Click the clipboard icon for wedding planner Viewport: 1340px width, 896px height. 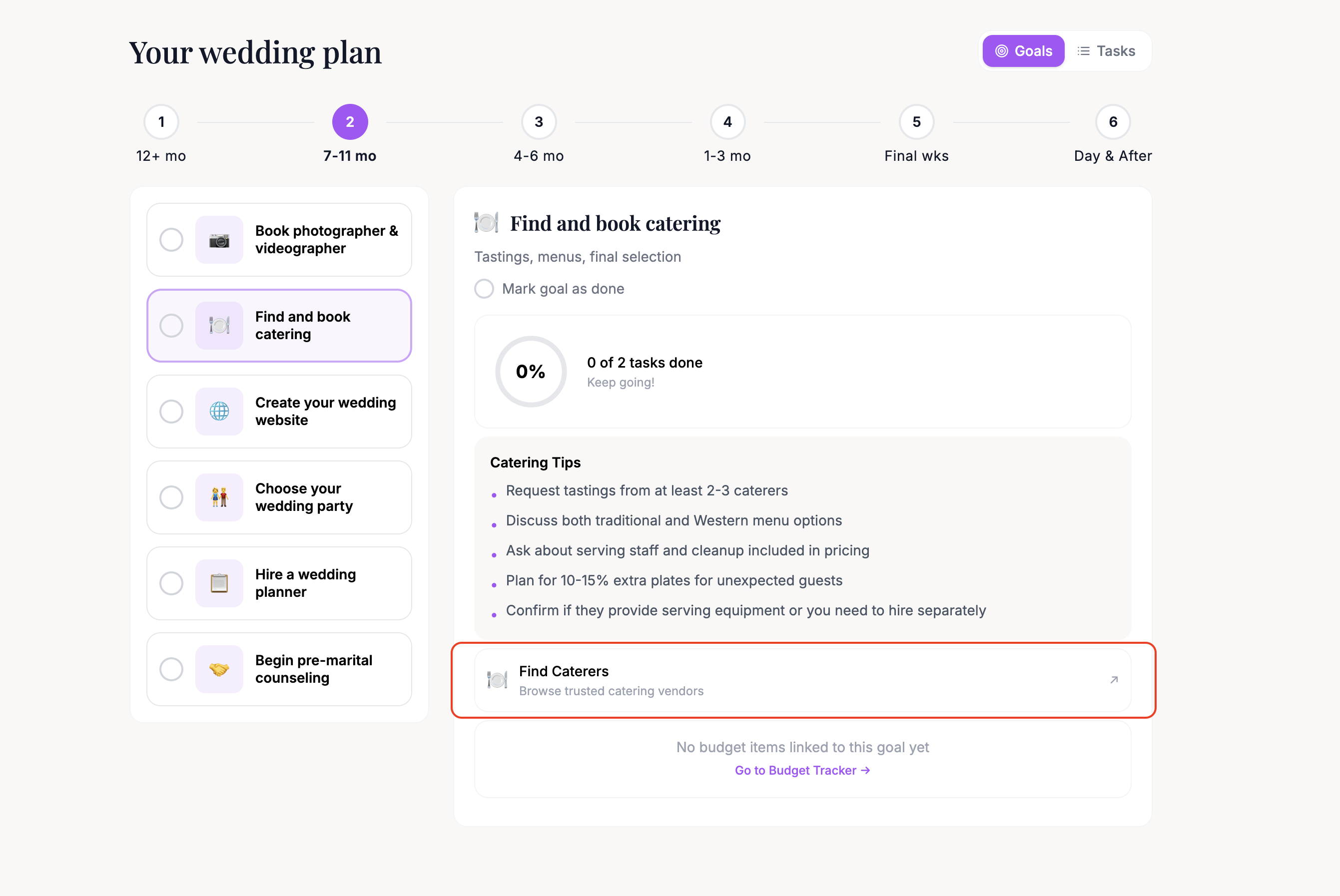pyautogui.click(x=219, y=583)
